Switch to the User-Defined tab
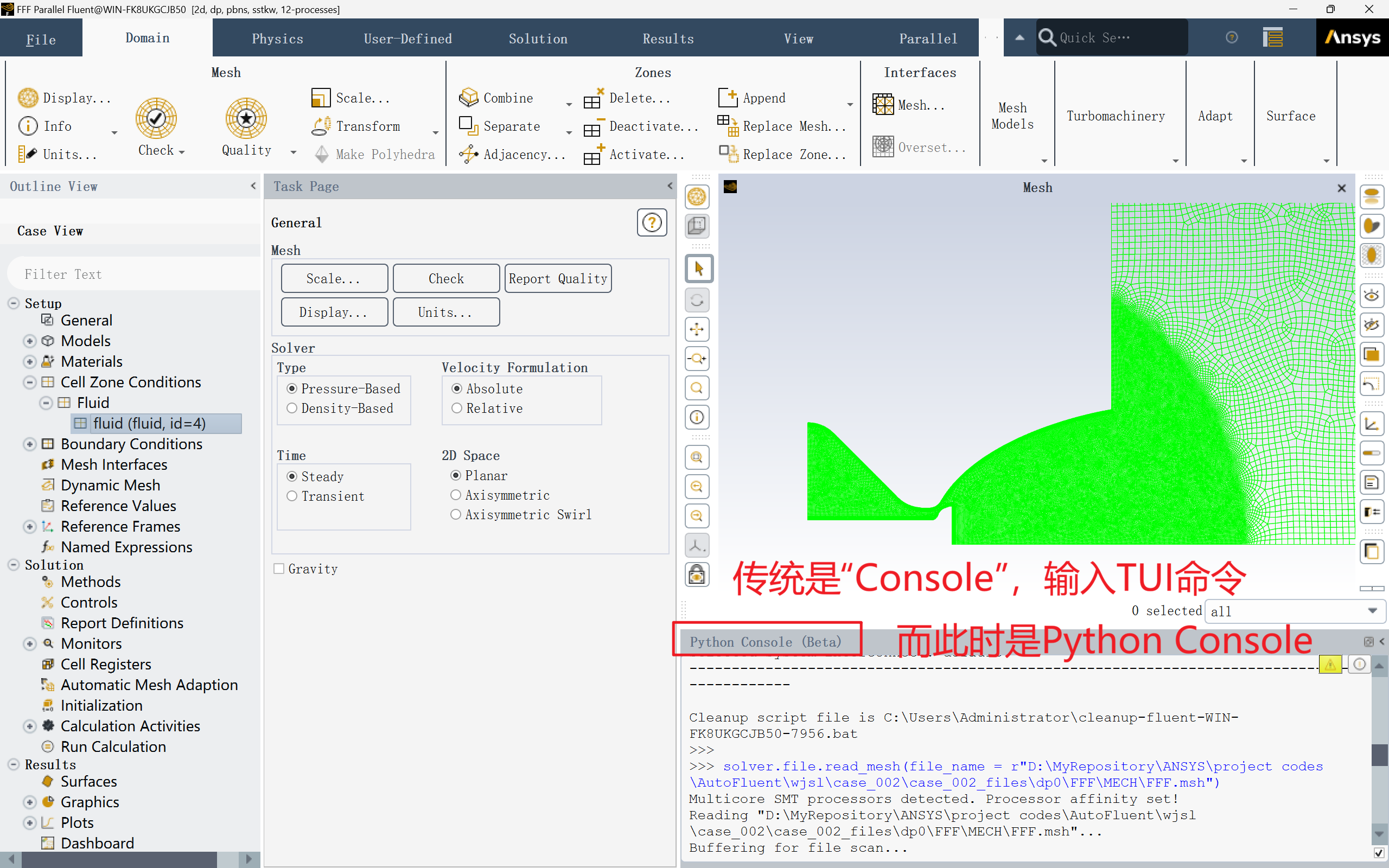Image resolution: width=1389 pixels, height=868 pixels. pyautogui.click(x=408, y=39)
